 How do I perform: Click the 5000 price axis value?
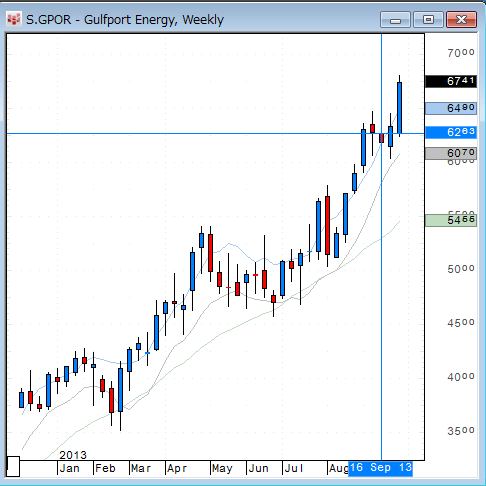point(461,269)
